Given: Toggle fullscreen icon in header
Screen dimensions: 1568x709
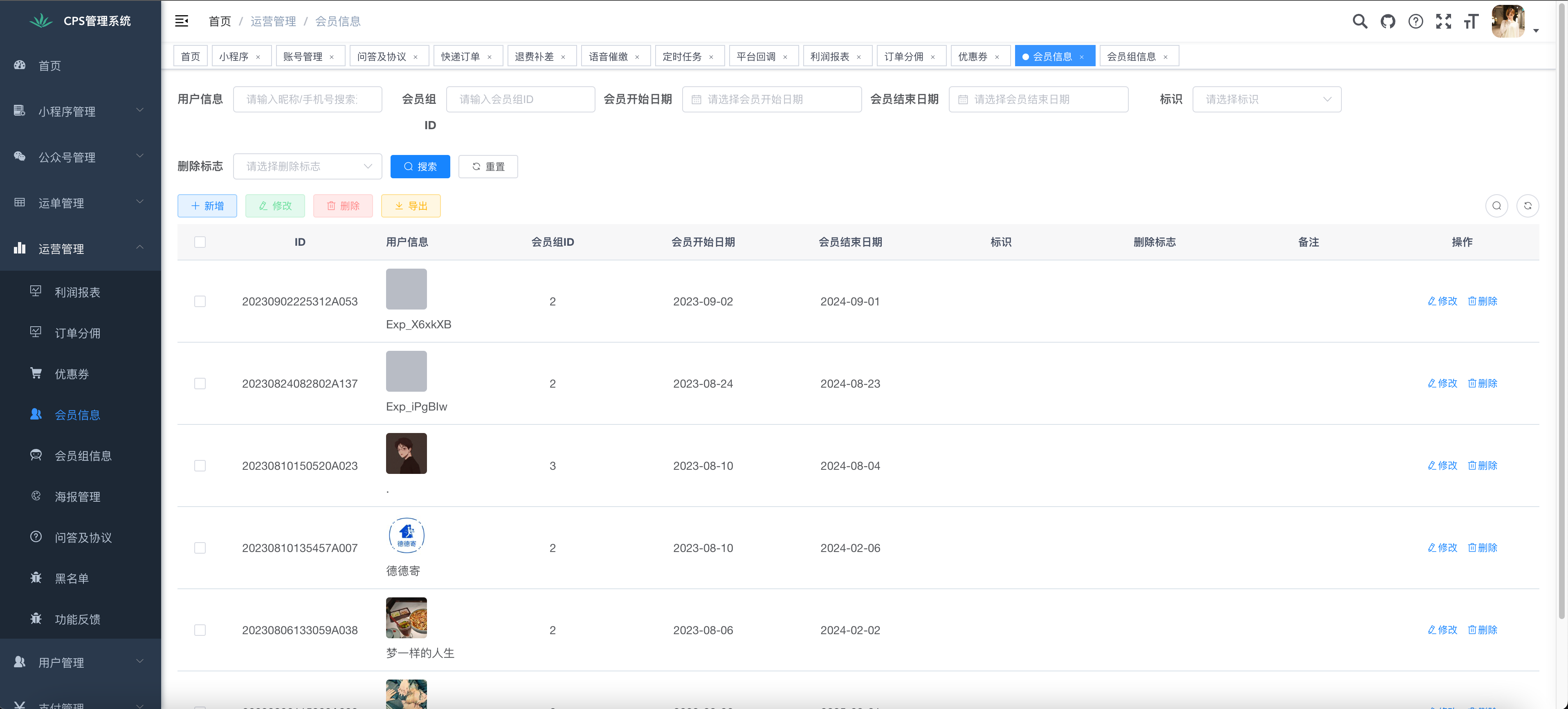Looking at the screenshot, I should [1443, 21].
